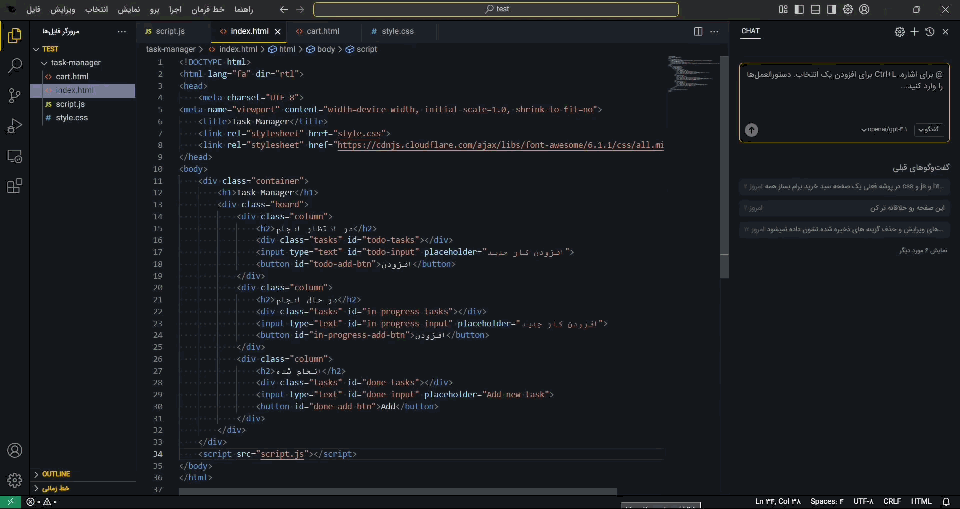Toggle the secondary sidebar layout icon
The image size is (960, 509).
[831, 9]
